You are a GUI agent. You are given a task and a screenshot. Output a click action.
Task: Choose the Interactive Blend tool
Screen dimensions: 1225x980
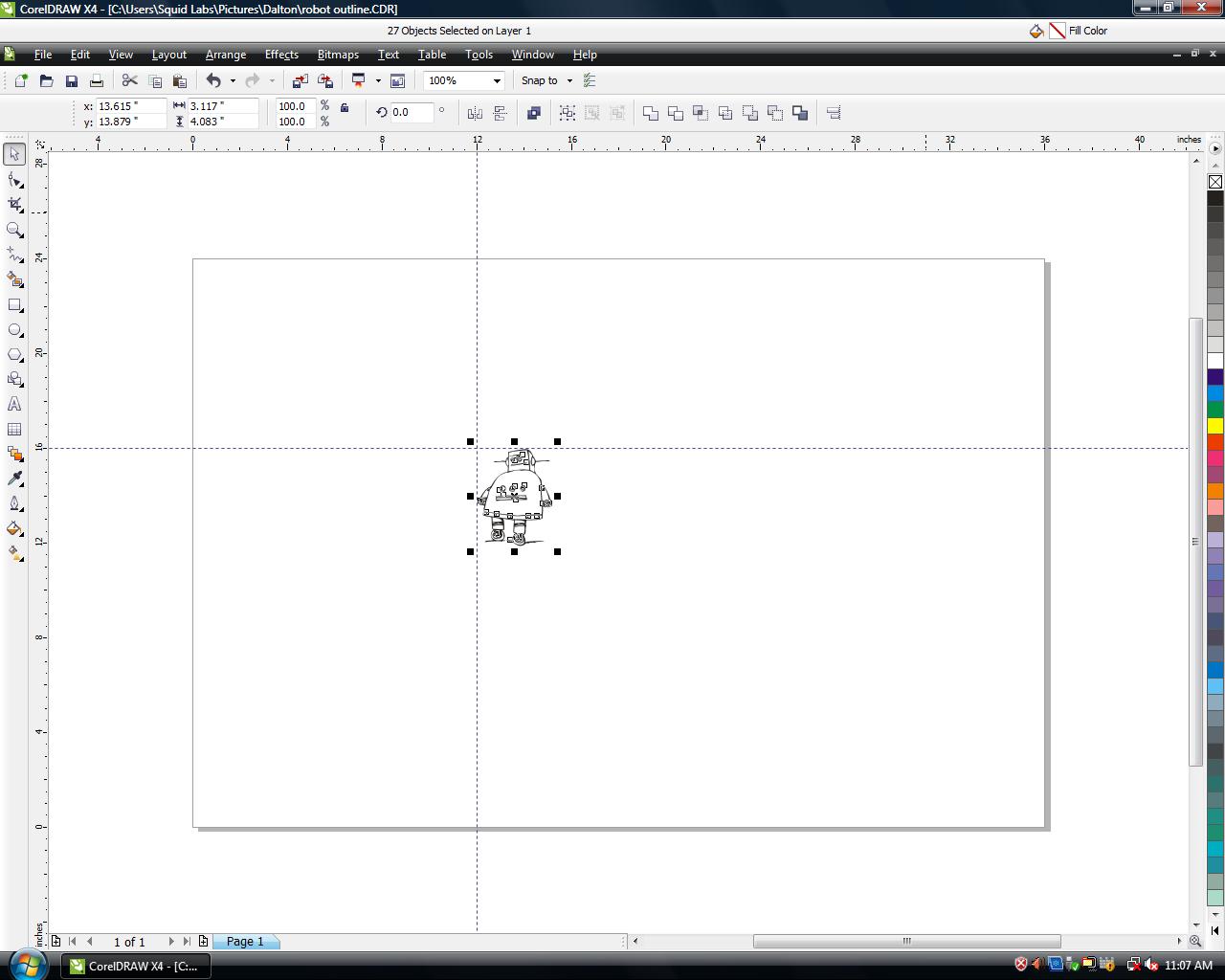(x=14, y=454)
